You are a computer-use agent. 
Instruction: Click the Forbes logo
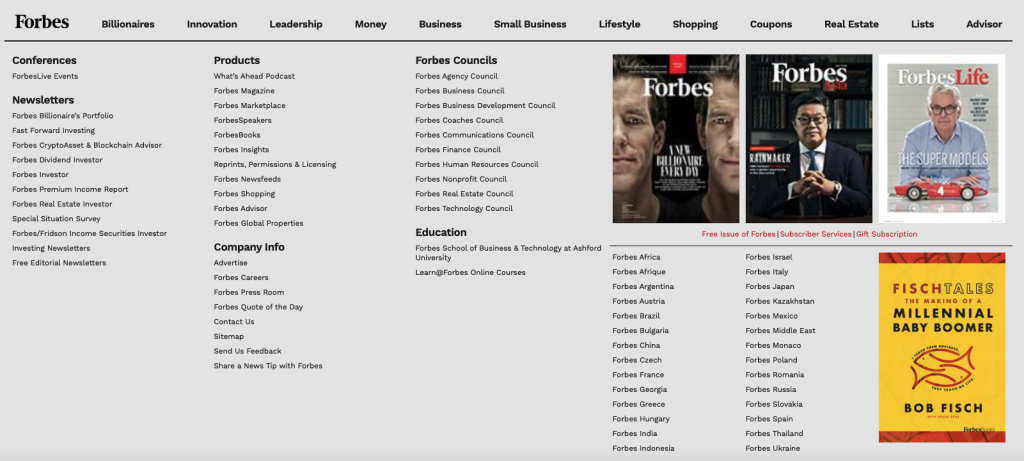coord(42,22)
